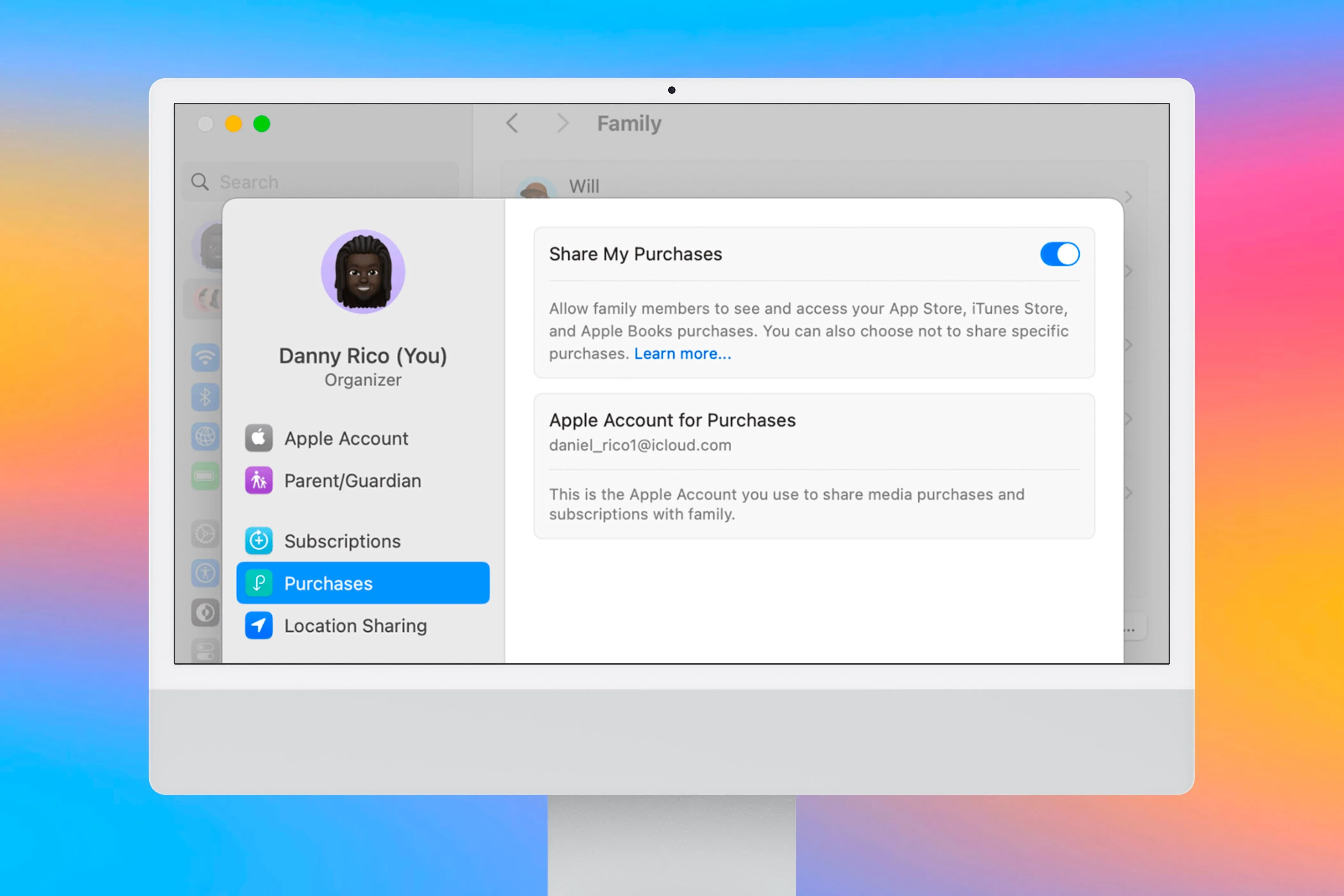Image resolution: width=1344 pixels, height=896 pixels.
Task: Click the Apple Account icon in sidebar
Action: pos(258,438)
